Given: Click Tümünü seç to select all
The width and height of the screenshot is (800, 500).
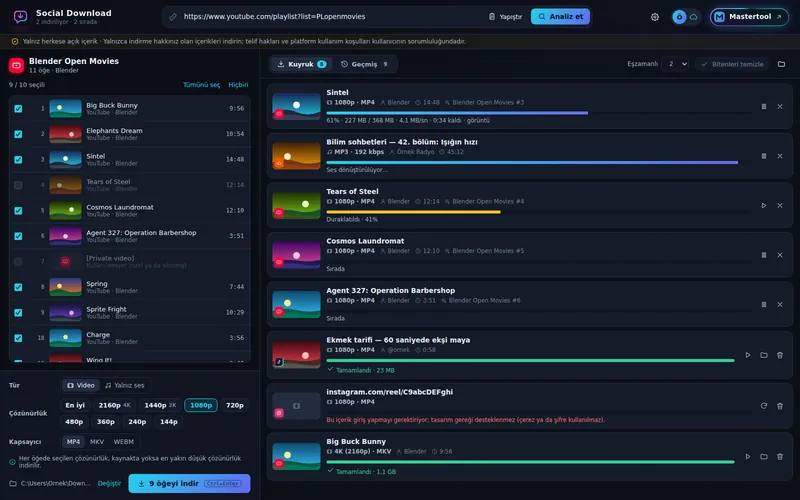Looking at the screenshot, I should pyautogui.click(x=202, y=85).
